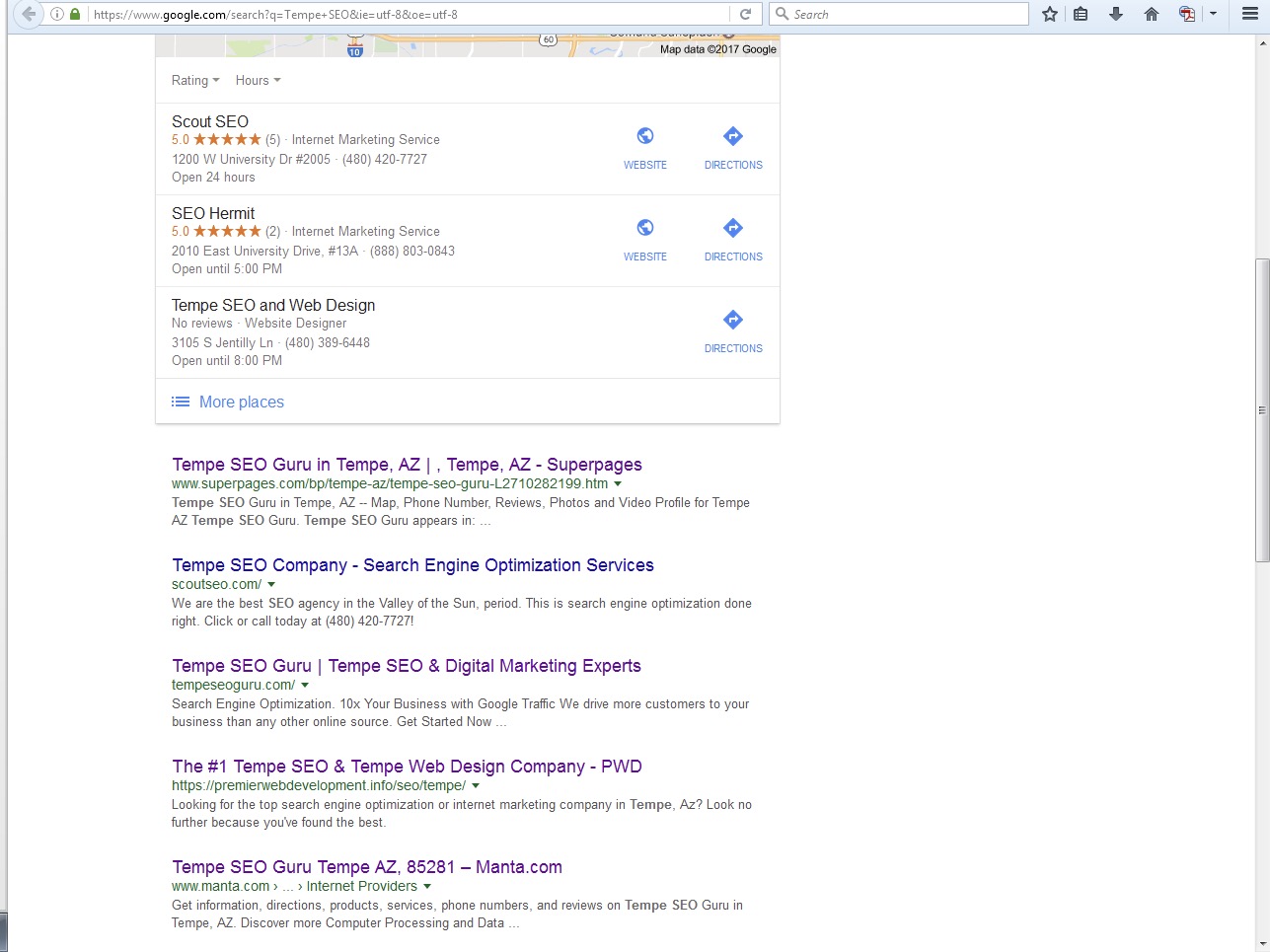Select the SEO Hermit business listing title

point(213,213)
